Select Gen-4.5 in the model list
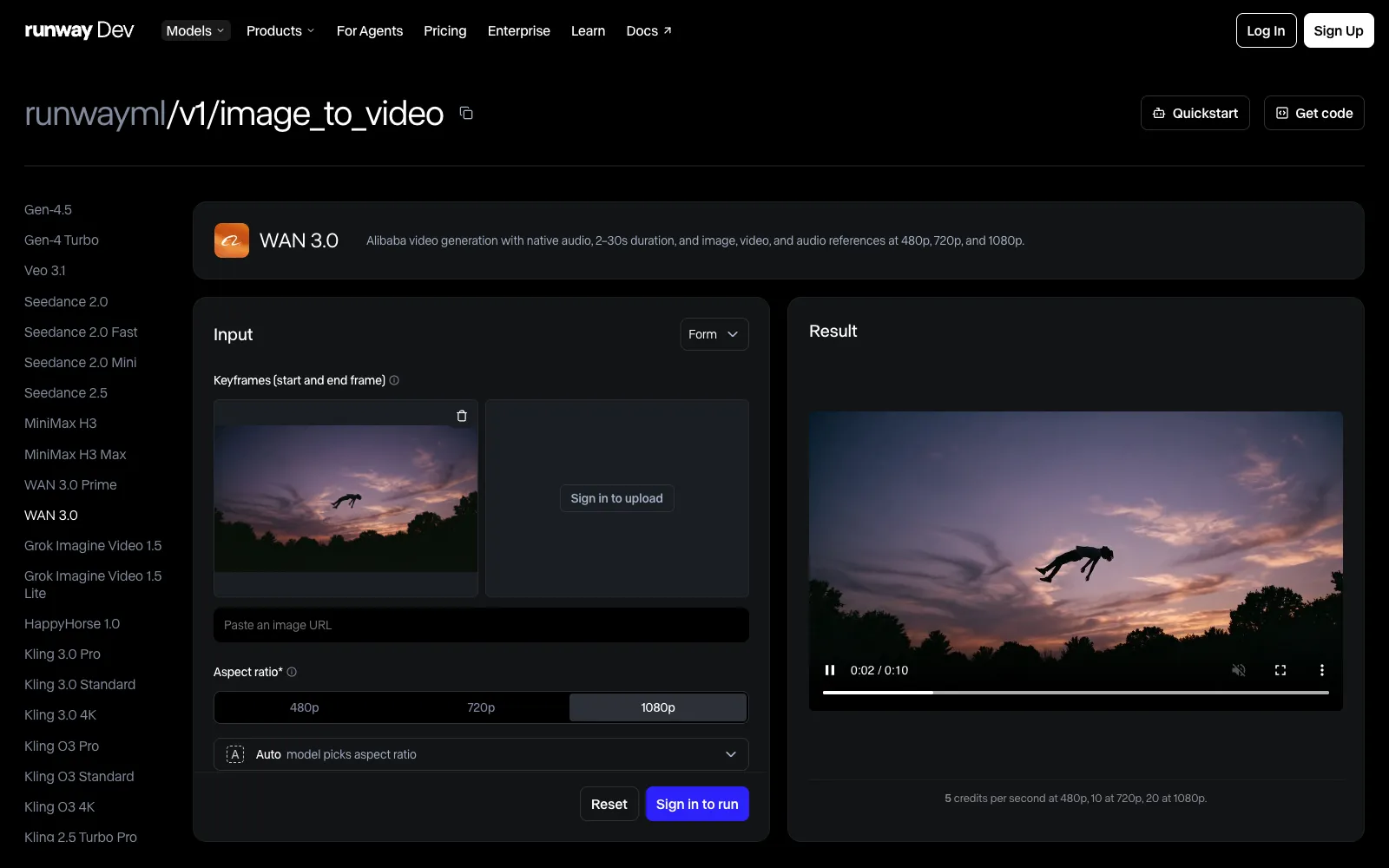Screen dimensions: 1389x868 (x=49, y=209)
